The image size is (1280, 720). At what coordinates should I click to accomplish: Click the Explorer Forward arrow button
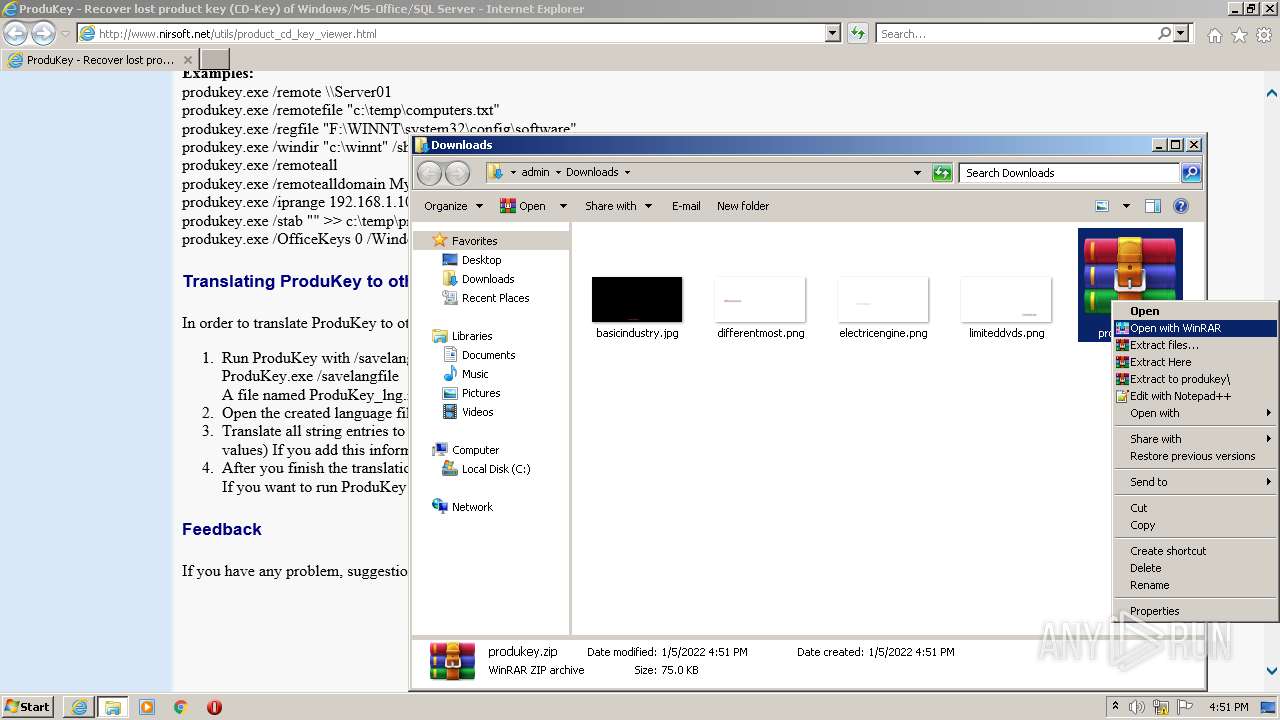click(457, 173)
